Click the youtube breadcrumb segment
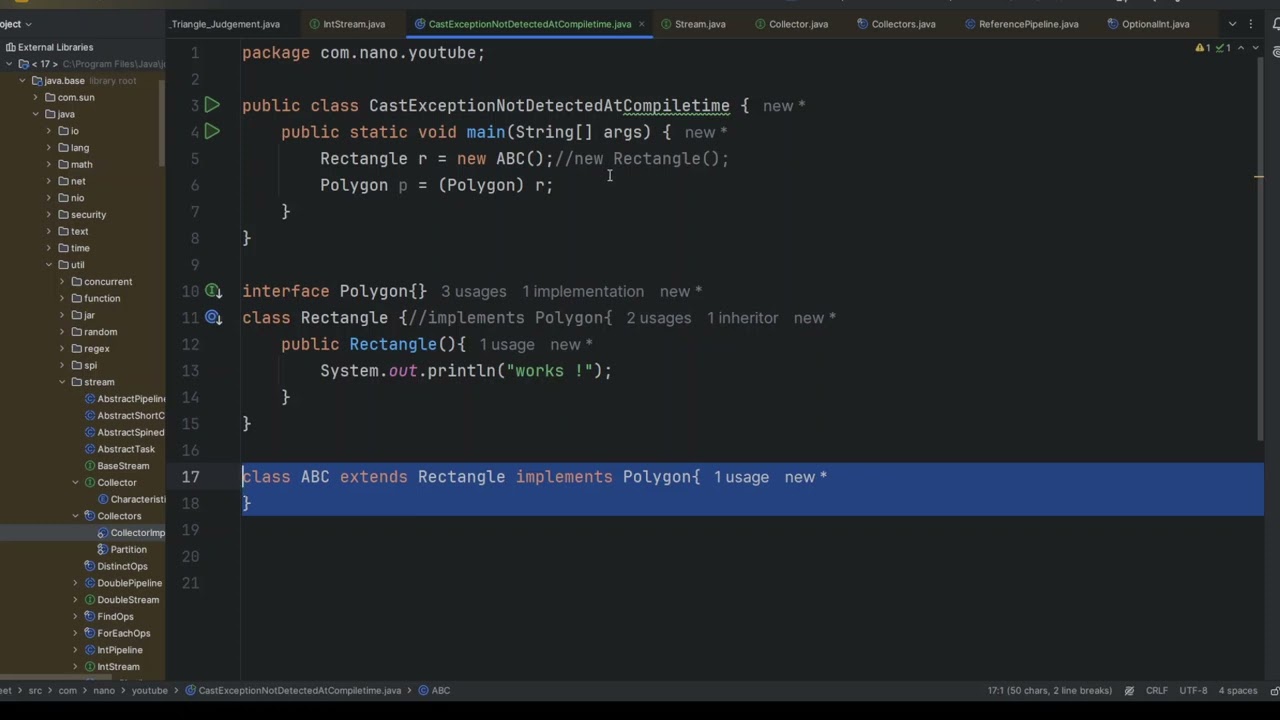 [150, 690]
